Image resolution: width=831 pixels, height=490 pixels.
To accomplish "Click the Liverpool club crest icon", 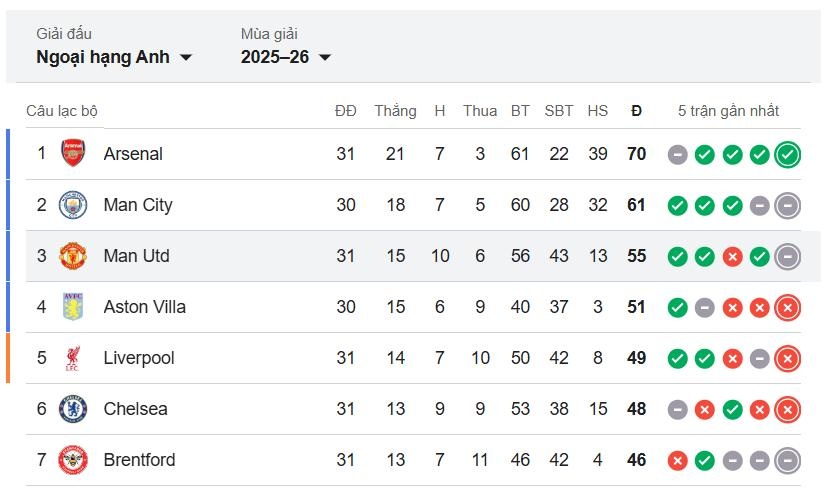I will 73,358.
